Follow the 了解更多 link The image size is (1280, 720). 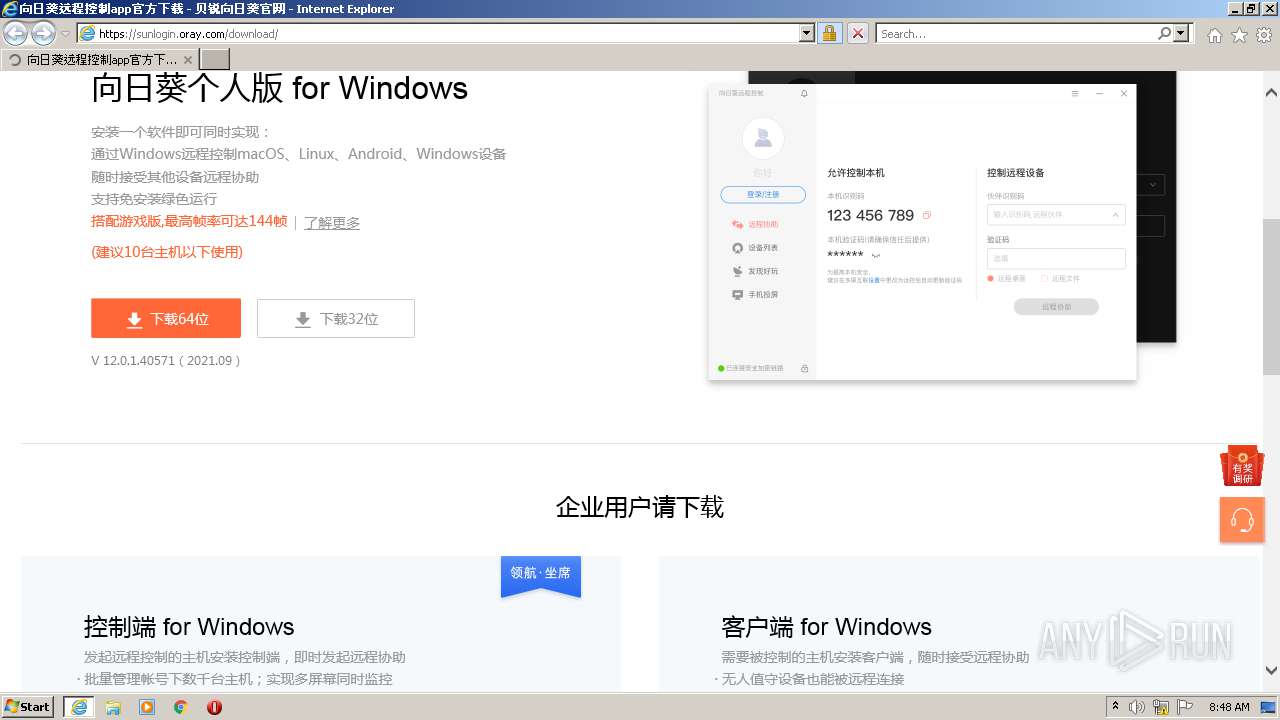pos(332,222)
